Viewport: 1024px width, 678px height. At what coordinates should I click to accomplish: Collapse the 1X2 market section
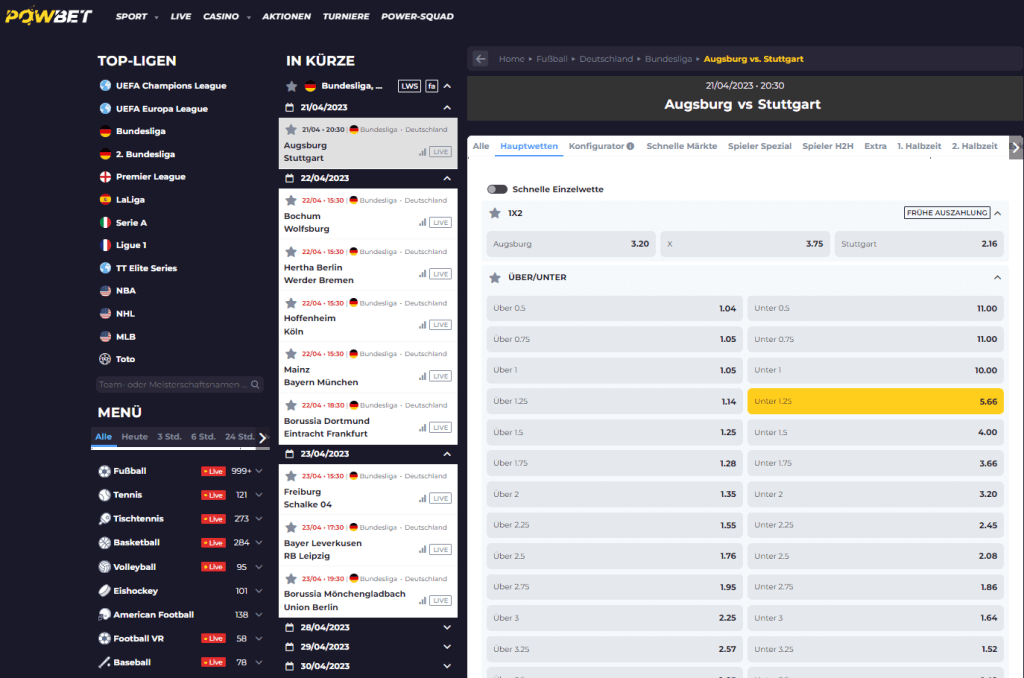998,213
